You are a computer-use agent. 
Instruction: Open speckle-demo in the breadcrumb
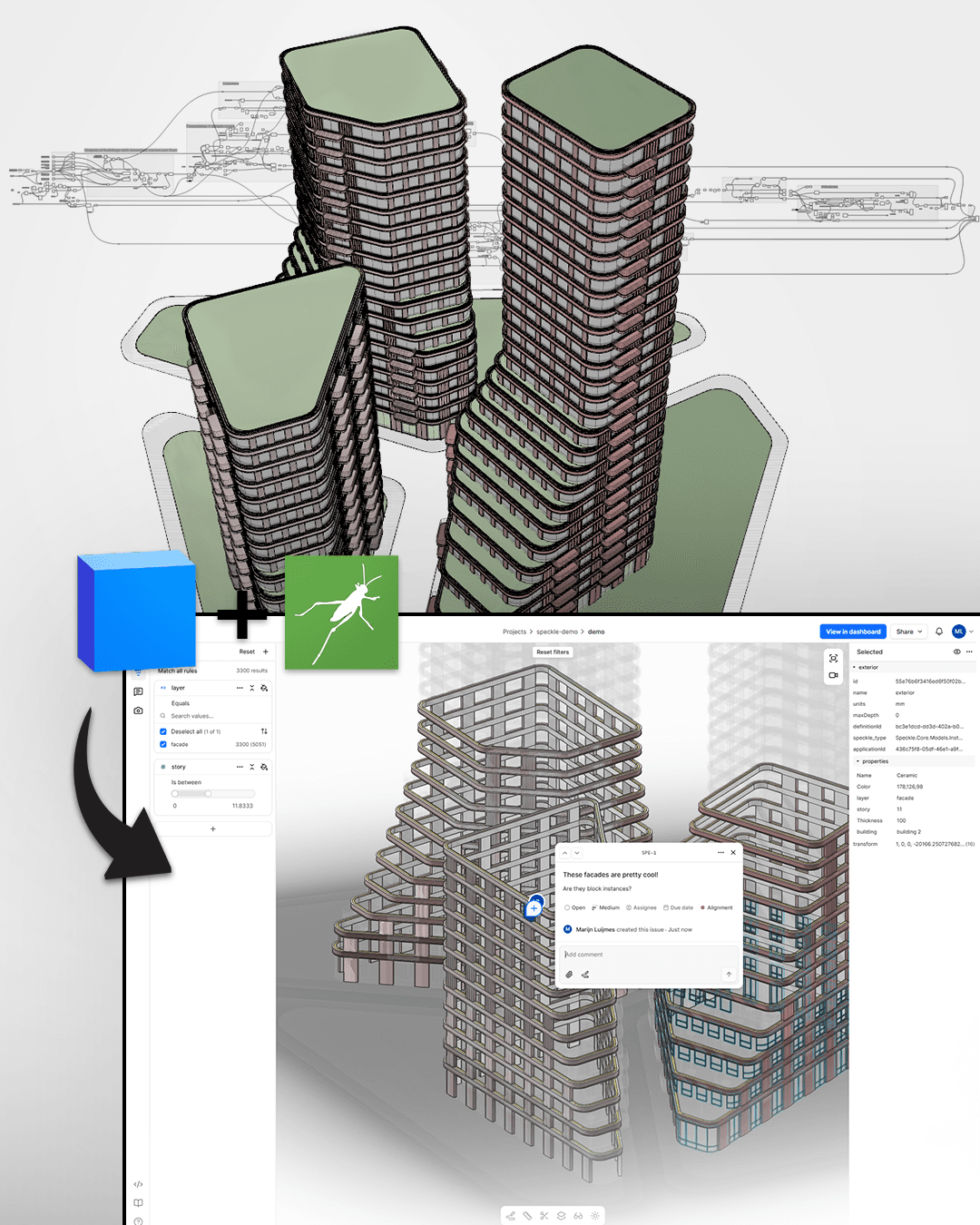pyautogui.click(x=557, y=632)
